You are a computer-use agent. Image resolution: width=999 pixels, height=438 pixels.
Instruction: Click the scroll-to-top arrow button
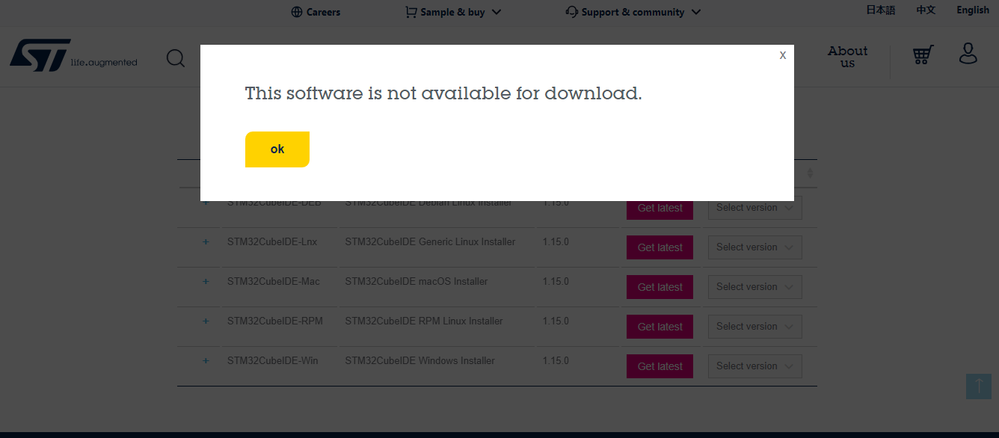[979, 386]
